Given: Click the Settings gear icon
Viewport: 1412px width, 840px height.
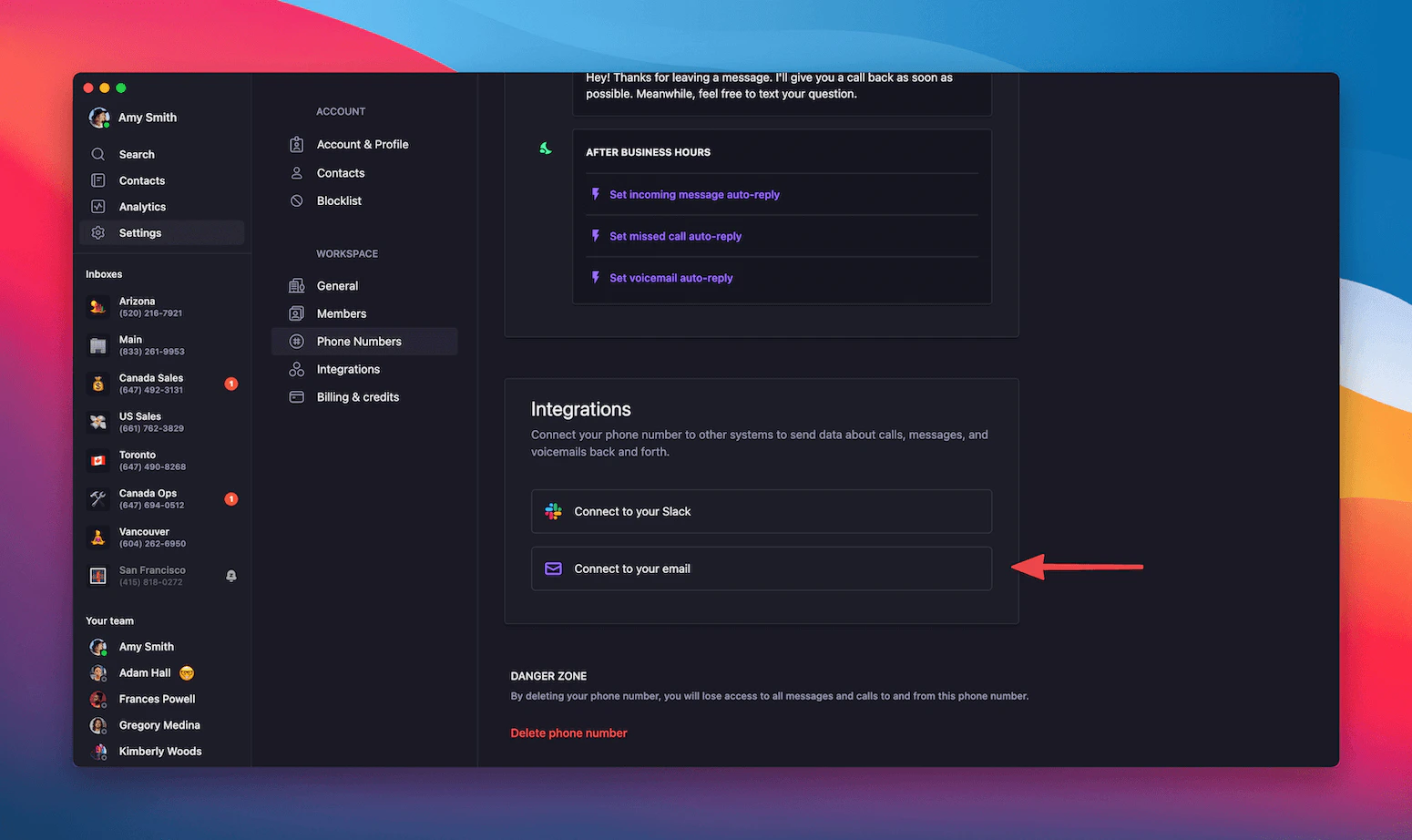Looking at the screenshot, I should click(98, 232).
